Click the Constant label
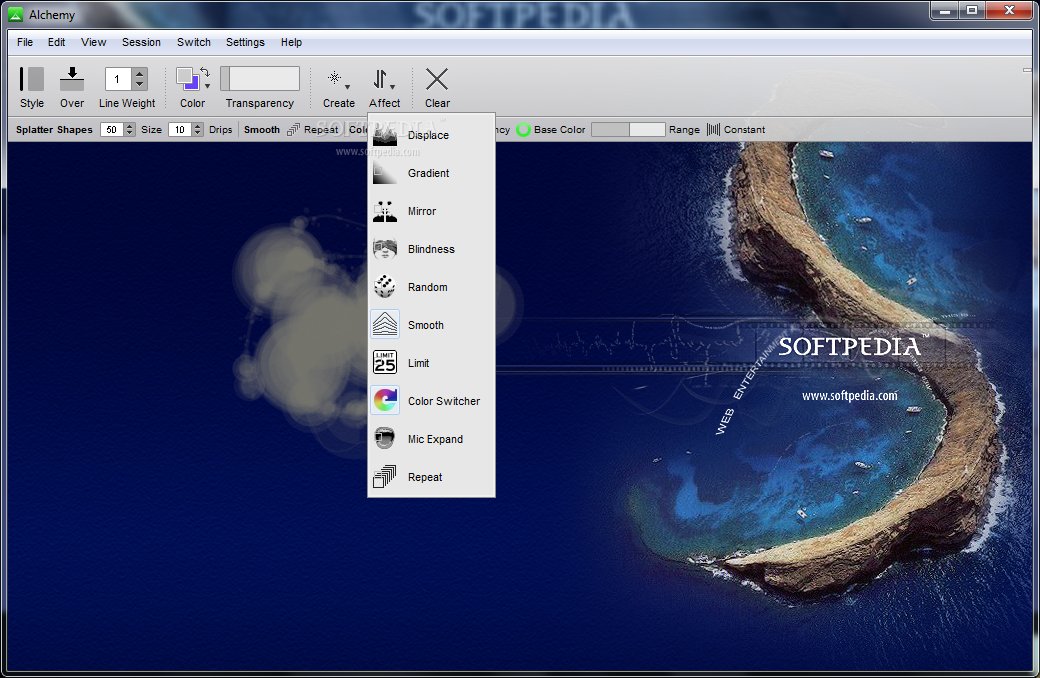The height and width of the screenshot is (678, 1040). 744,129
